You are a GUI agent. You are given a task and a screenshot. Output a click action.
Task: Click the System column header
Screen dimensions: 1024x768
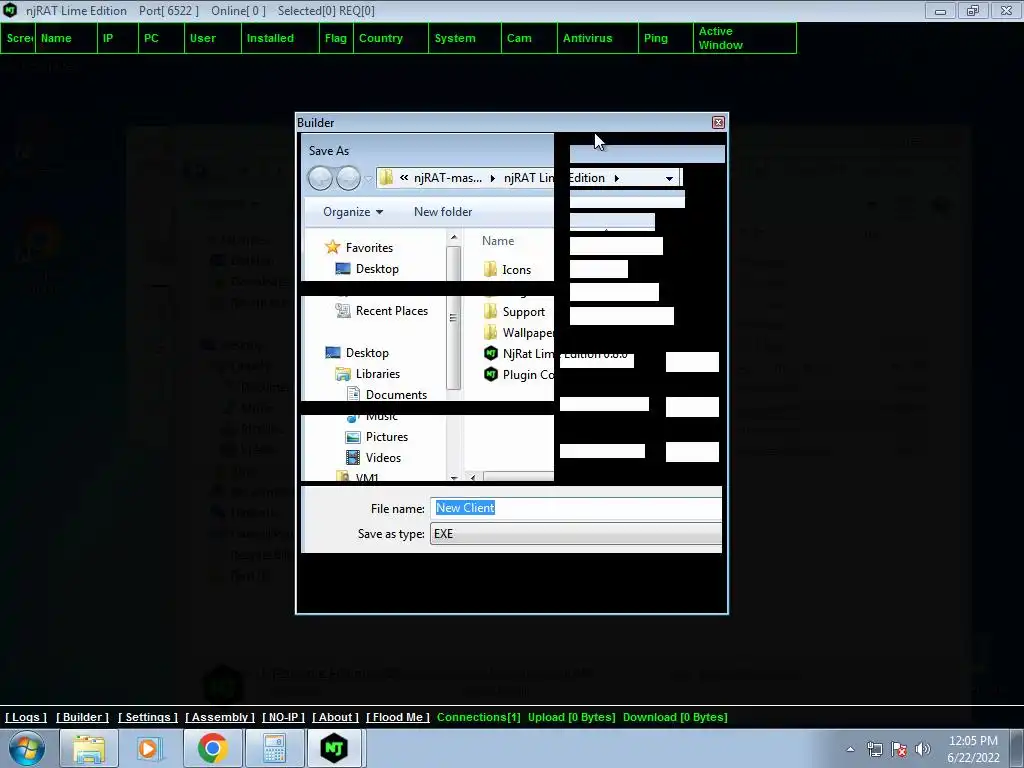click(465, 38)
